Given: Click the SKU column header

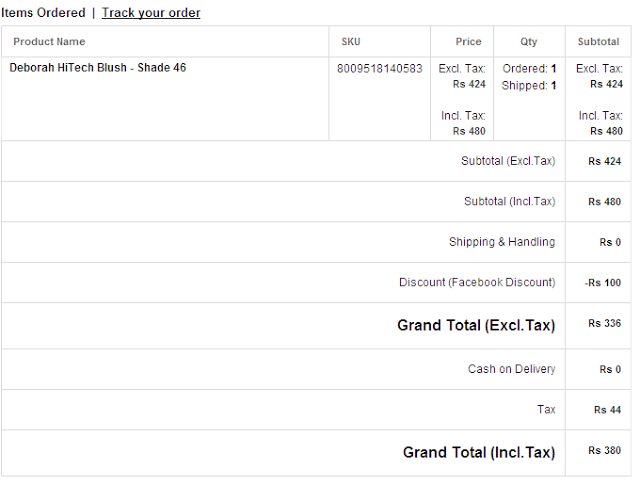Looking at the screenshot, I should [351, 42].
